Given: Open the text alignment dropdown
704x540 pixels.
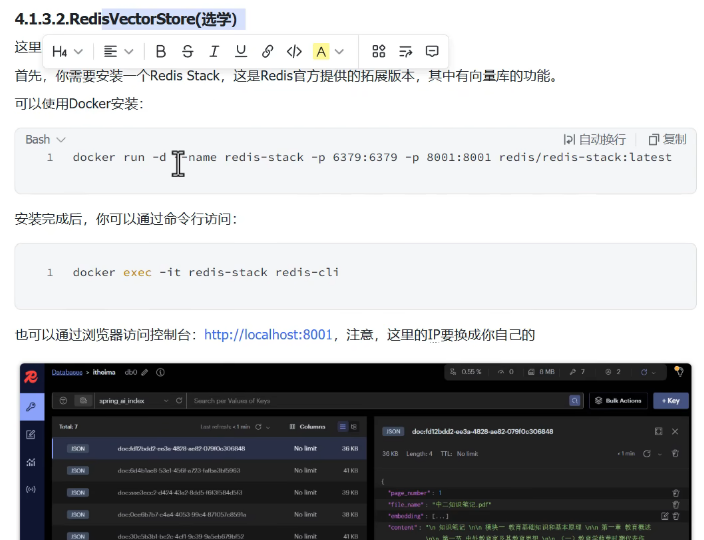Looking at the screenshot, I should [119, 52].
